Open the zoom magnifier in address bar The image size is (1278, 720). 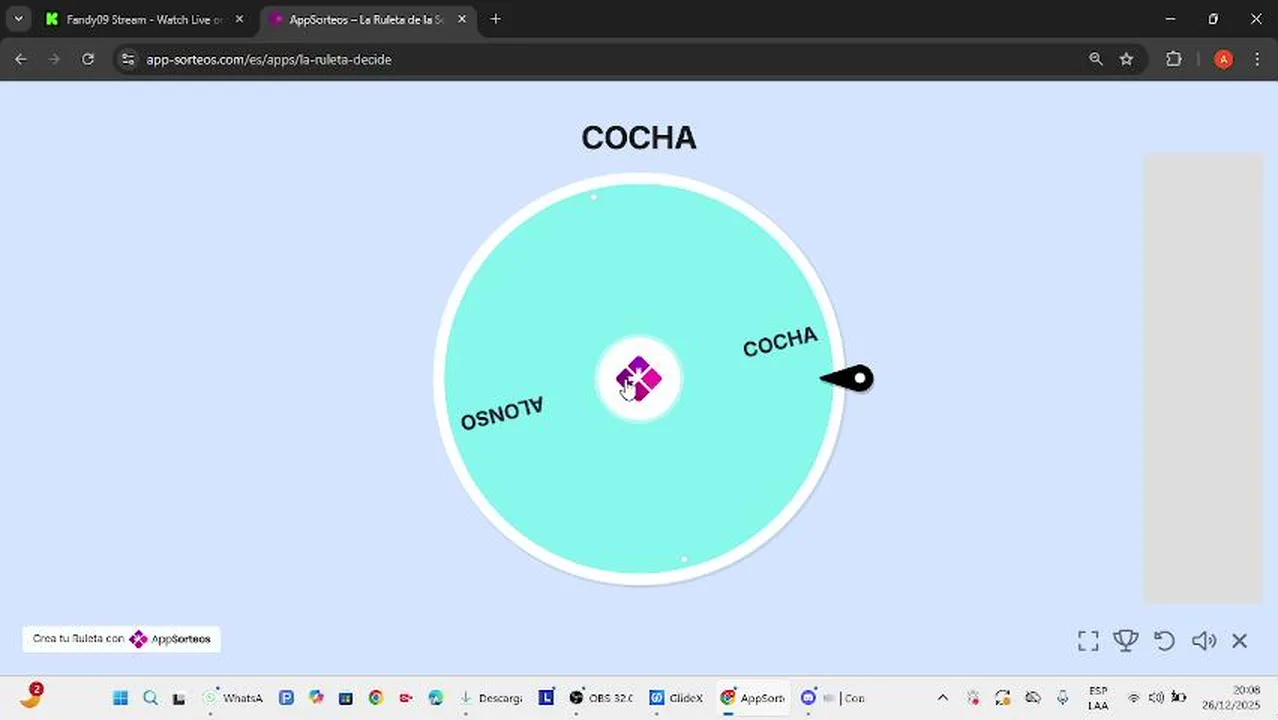click(x=1096, y=60)
